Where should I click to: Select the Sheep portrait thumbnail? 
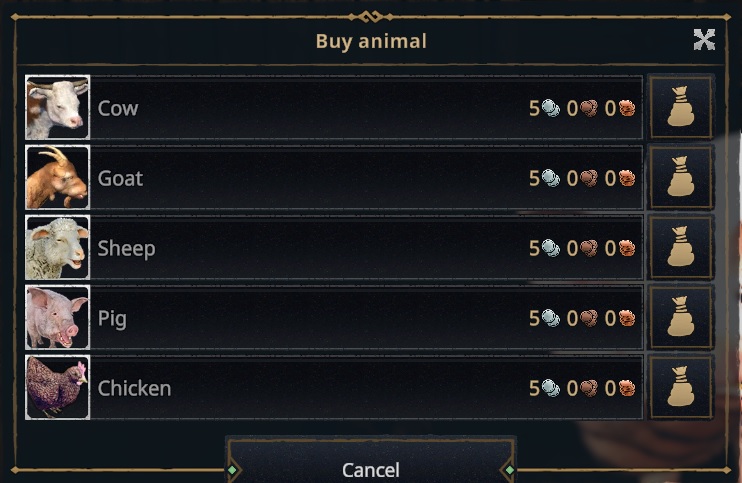[57, 247]
